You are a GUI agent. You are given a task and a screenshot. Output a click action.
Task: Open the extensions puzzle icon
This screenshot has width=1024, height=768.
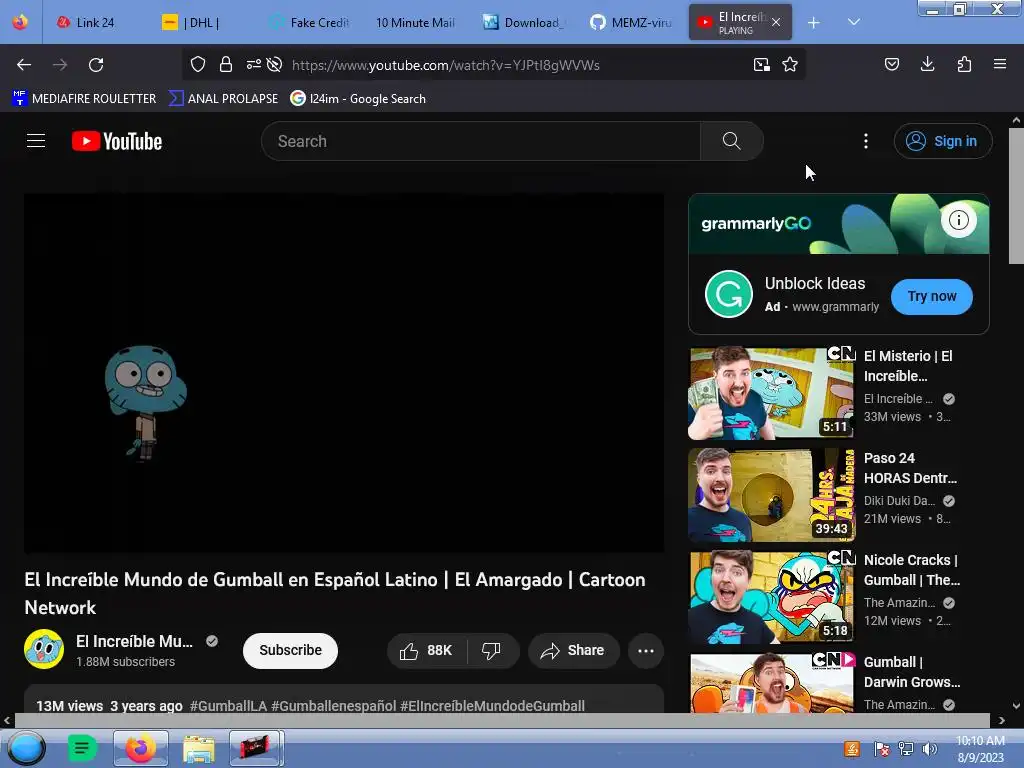pos(965,64)
